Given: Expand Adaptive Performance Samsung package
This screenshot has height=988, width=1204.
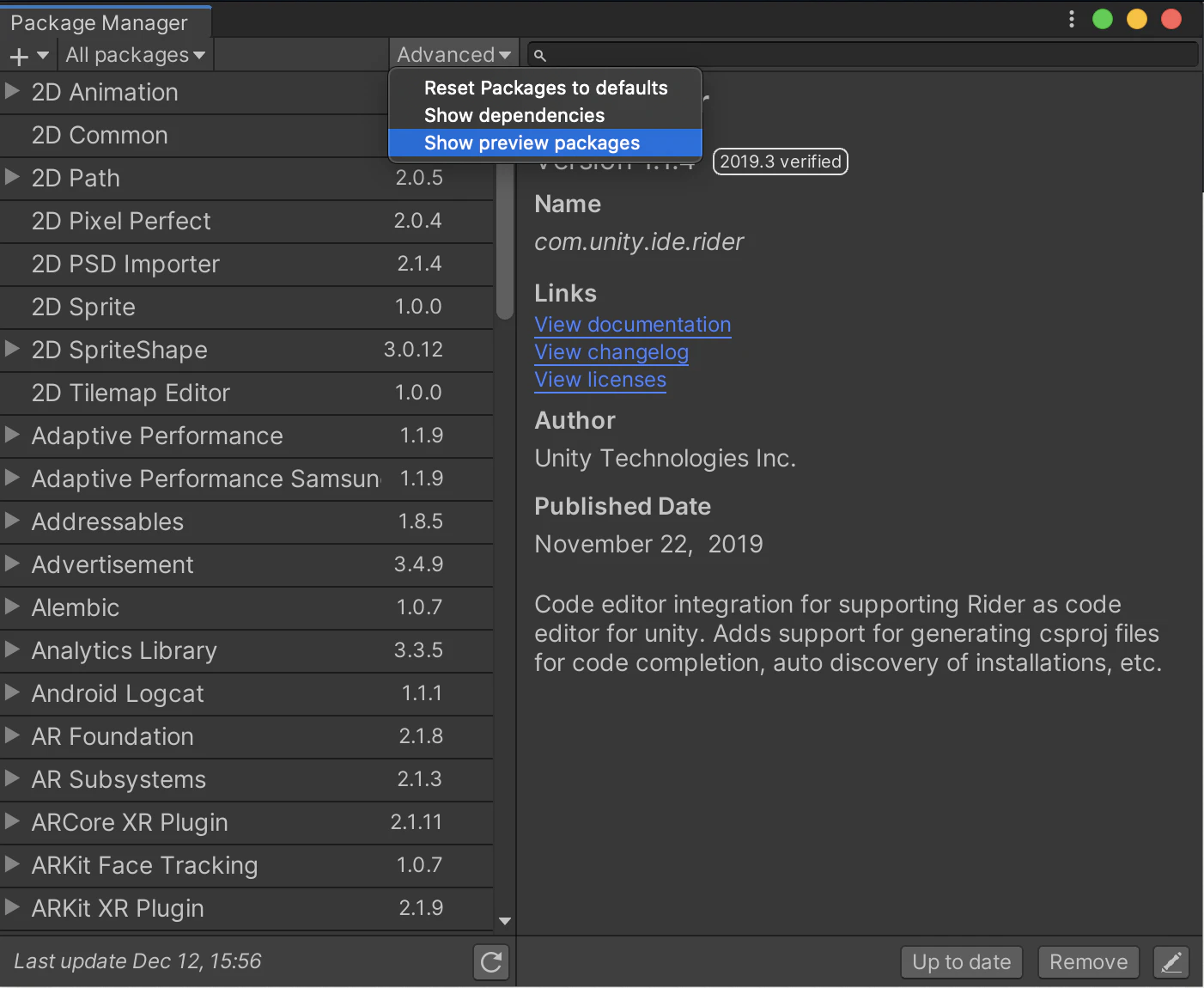Looking at the screenshot, I should pyautogui.click(x=12, y=478).
